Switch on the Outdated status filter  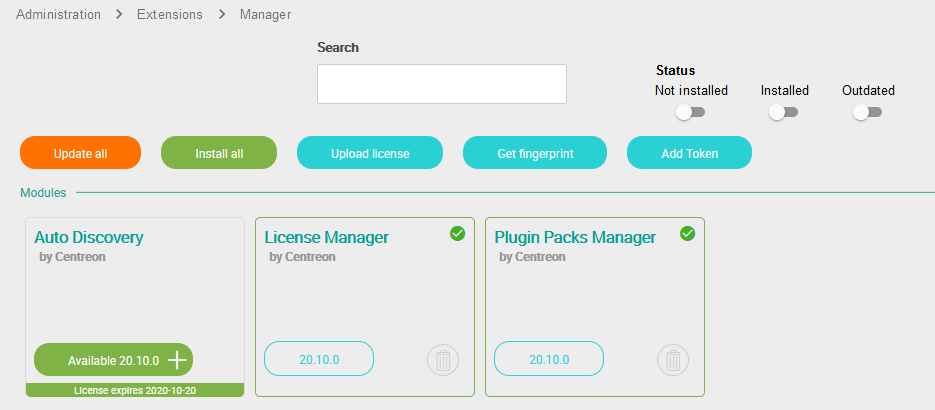[x=867, y=113]
